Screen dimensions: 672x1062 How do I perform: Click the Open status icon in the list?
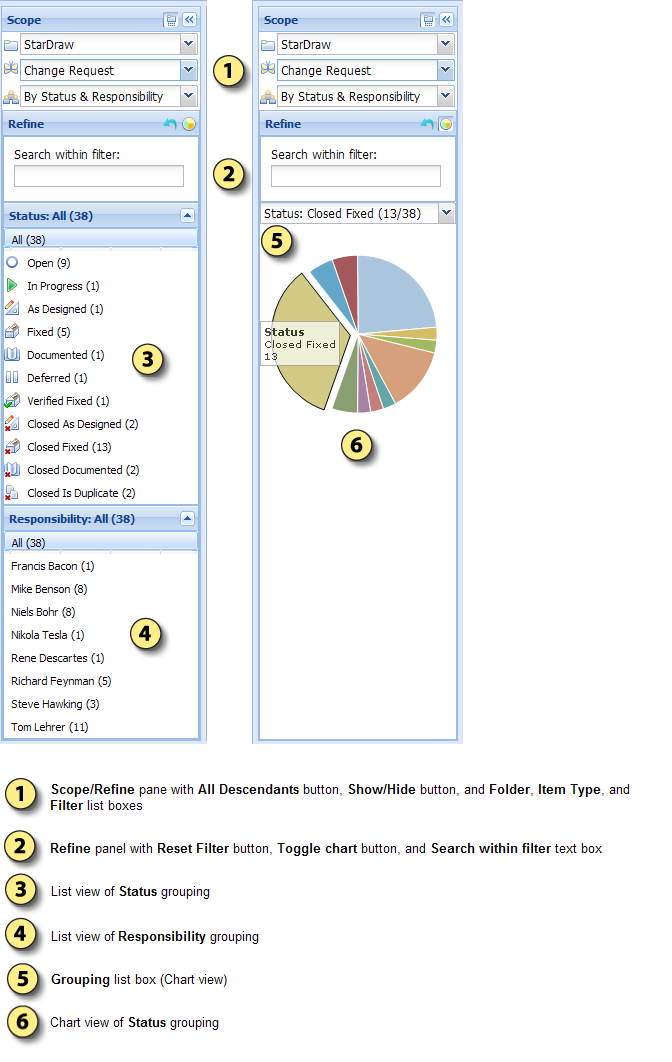pyautogui.click(x=12, y=263)
